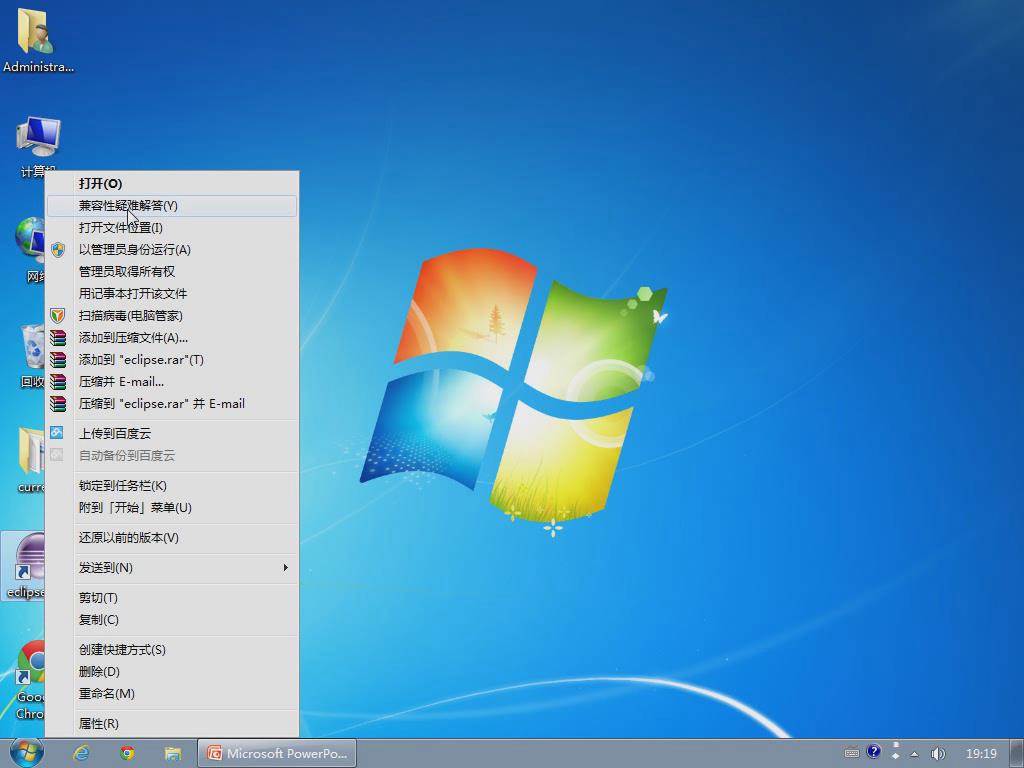Open Windows Explorer from the taskbar

tap(173, 753)
